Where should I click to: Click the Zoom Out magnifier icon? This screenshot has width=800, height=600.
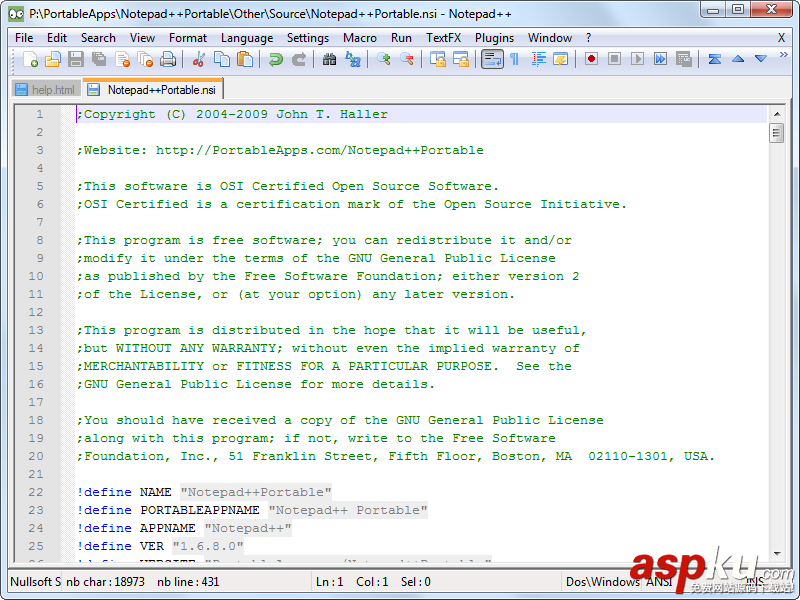coord(407,59)
